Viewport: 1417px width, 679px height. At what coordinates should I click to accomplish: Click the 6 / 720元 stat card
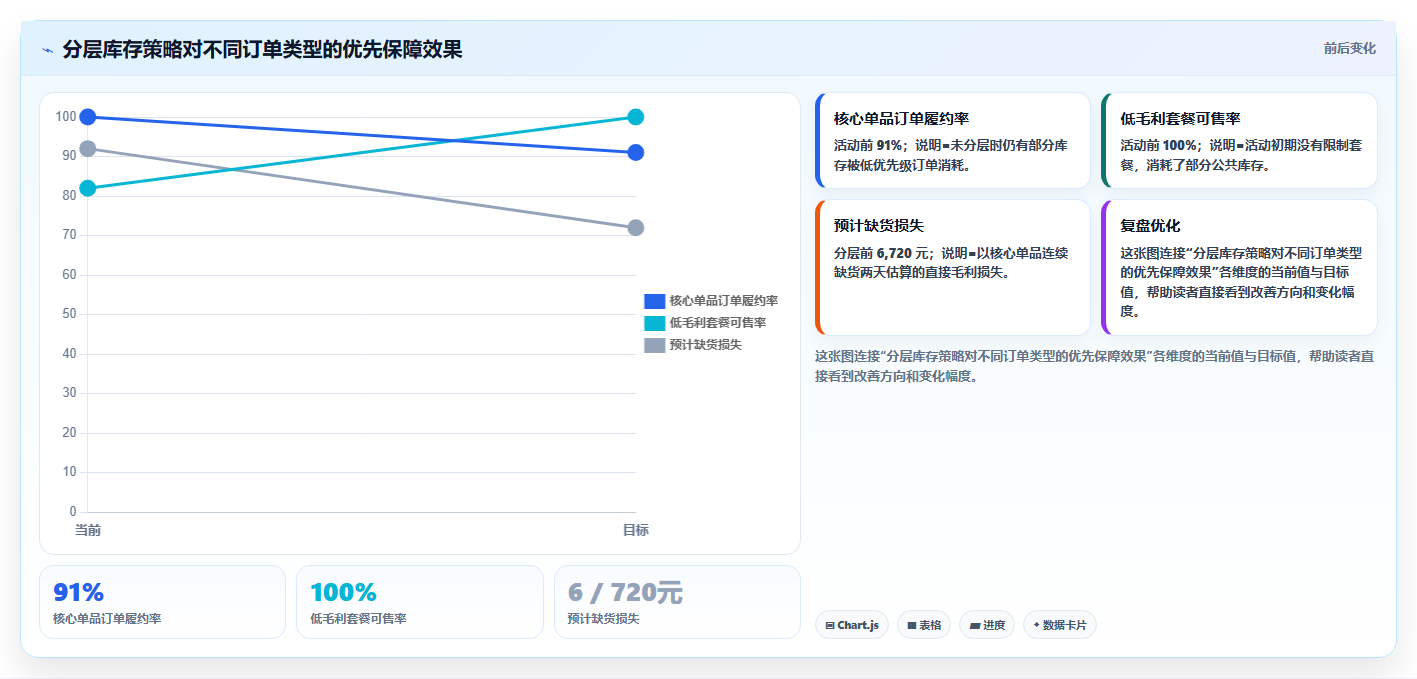point(677,602)
